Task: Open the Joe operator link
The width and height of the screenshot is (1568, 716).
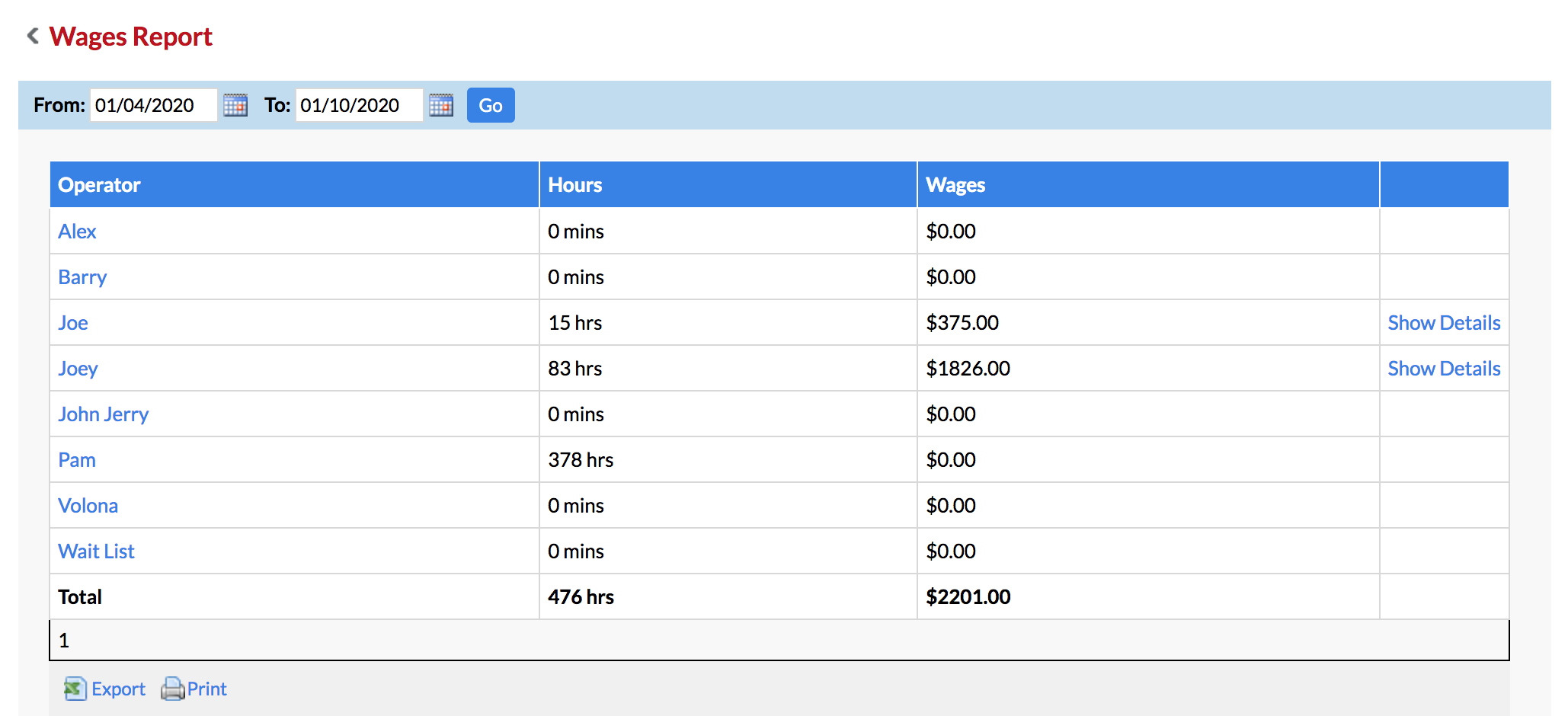Action: pos(73,323)
